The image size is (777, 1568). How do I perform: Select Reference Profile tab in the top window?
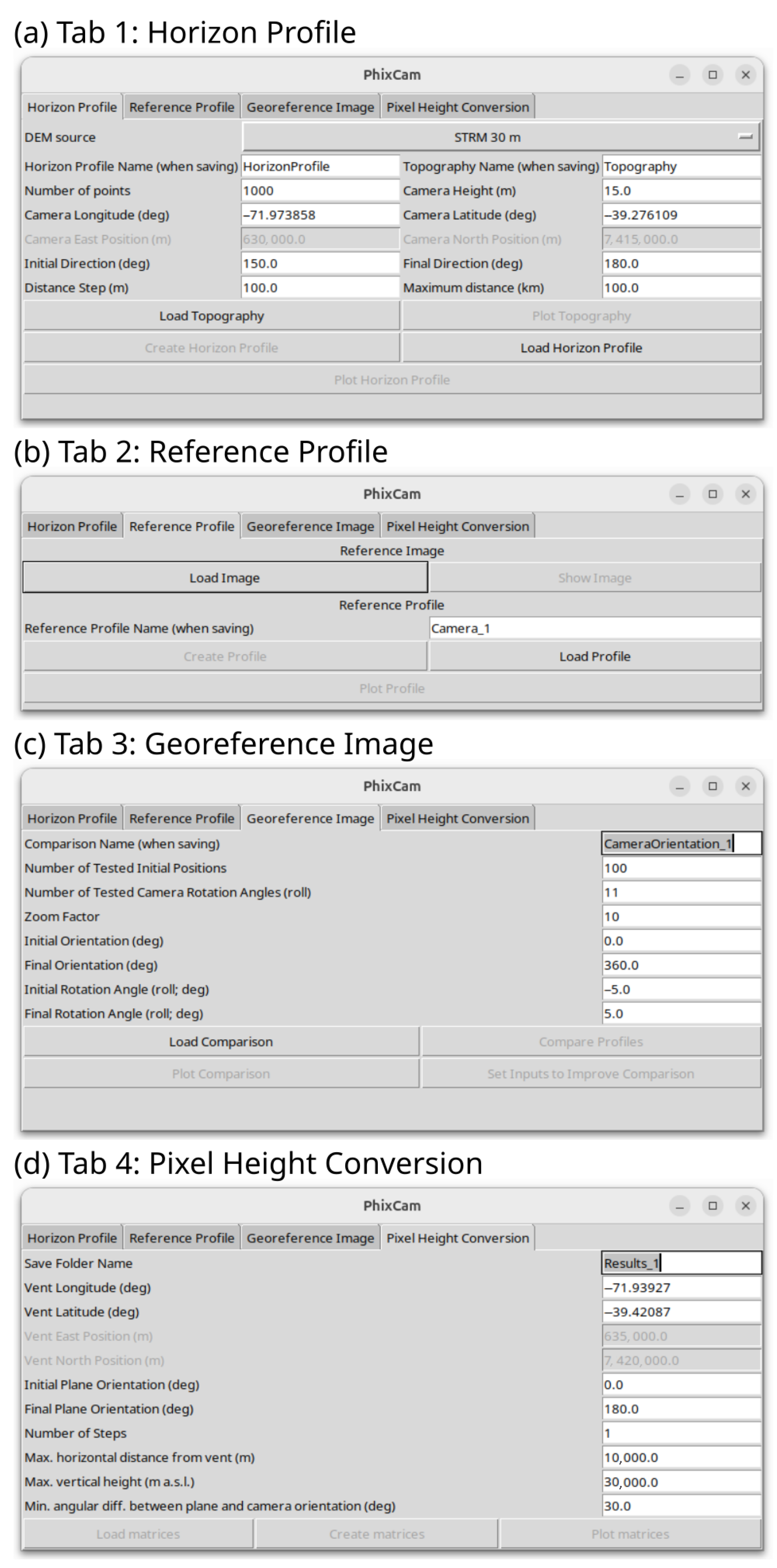coord(181,107)
